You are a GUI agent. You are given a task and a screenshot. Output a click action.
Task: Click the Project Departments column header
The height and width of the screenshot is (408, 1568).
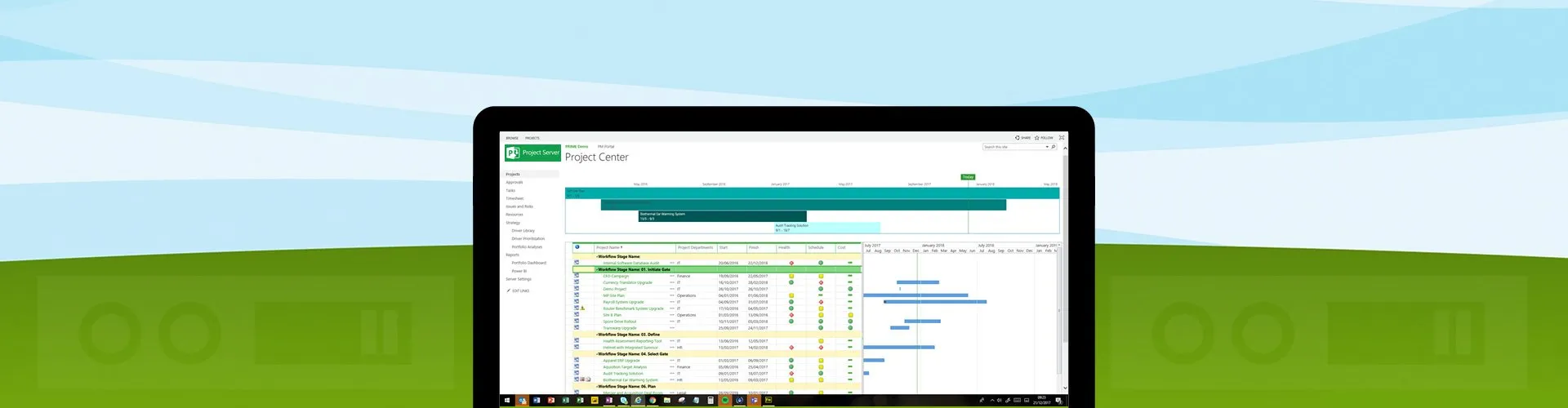695,247
